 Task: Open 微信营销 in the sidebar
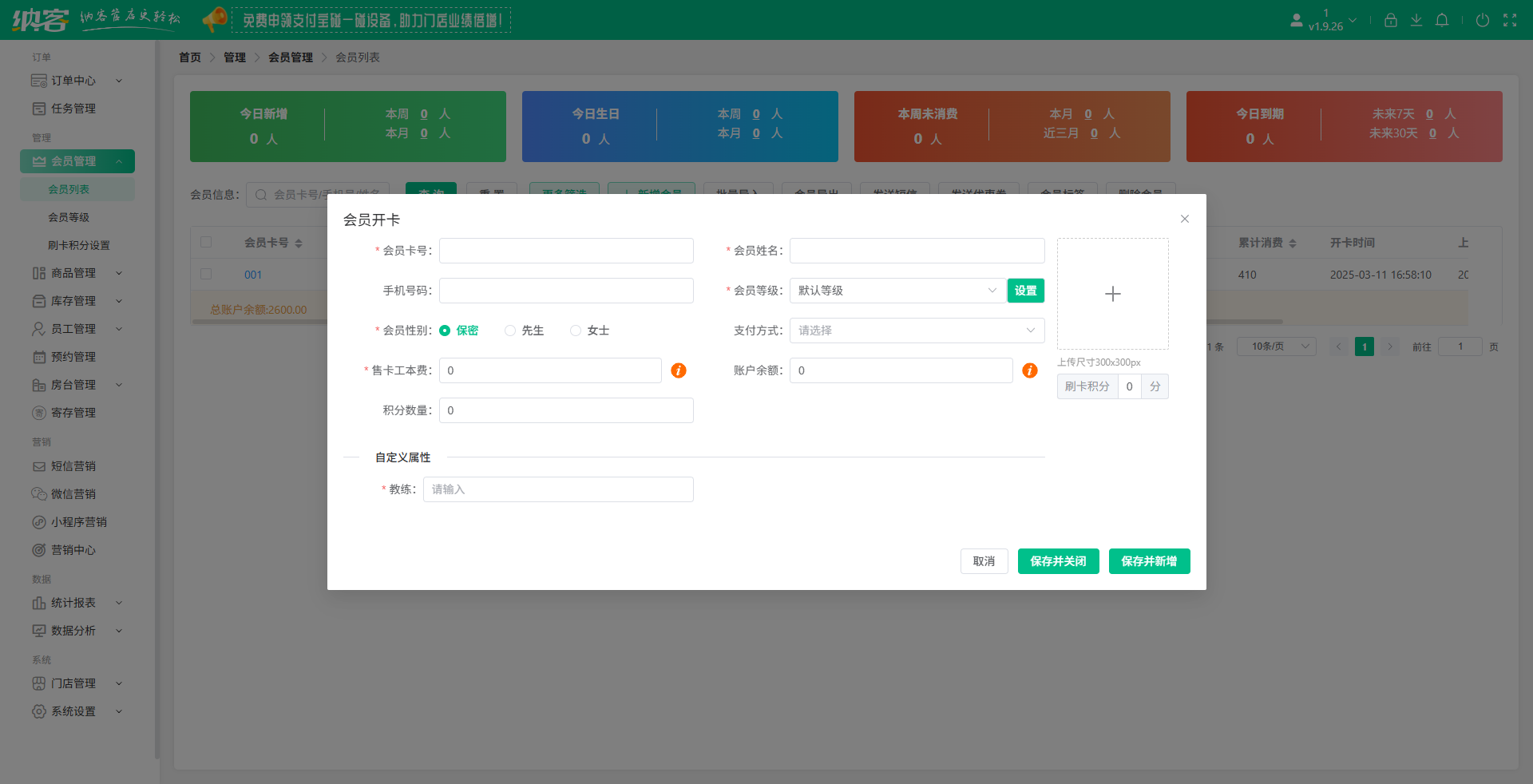pyautogui.click(x=72, y=493)
